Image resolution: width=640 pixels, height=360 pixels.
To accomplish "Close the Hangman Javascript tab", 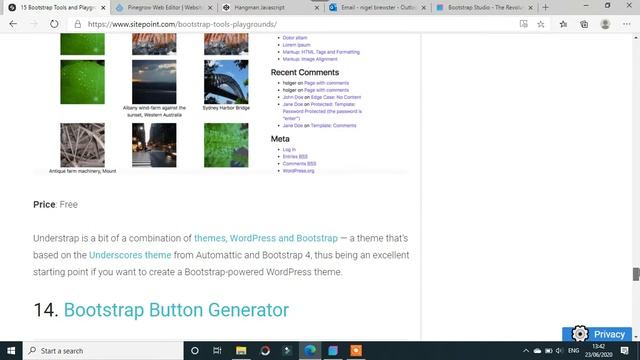I will coord(317,8).
